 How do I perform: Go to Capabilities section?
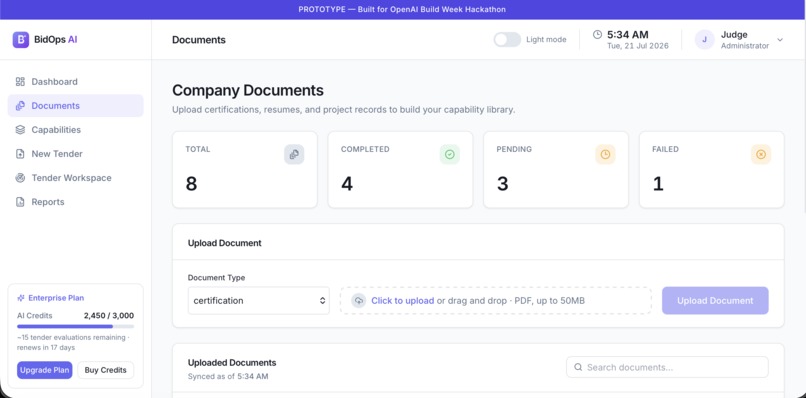(75, 130)
